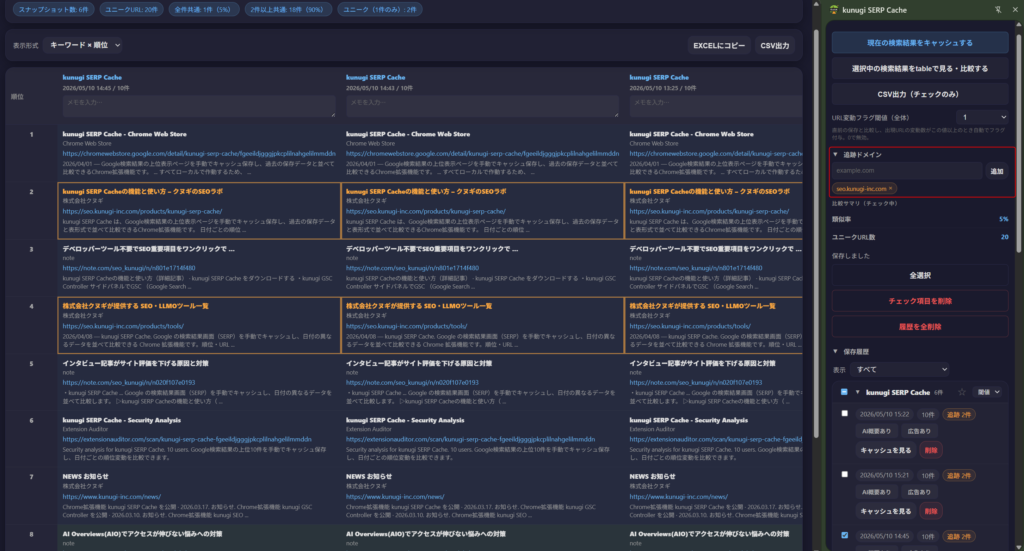Click the side panel scroll-up arrow
1024x551 pixels.
[1019, 24]
